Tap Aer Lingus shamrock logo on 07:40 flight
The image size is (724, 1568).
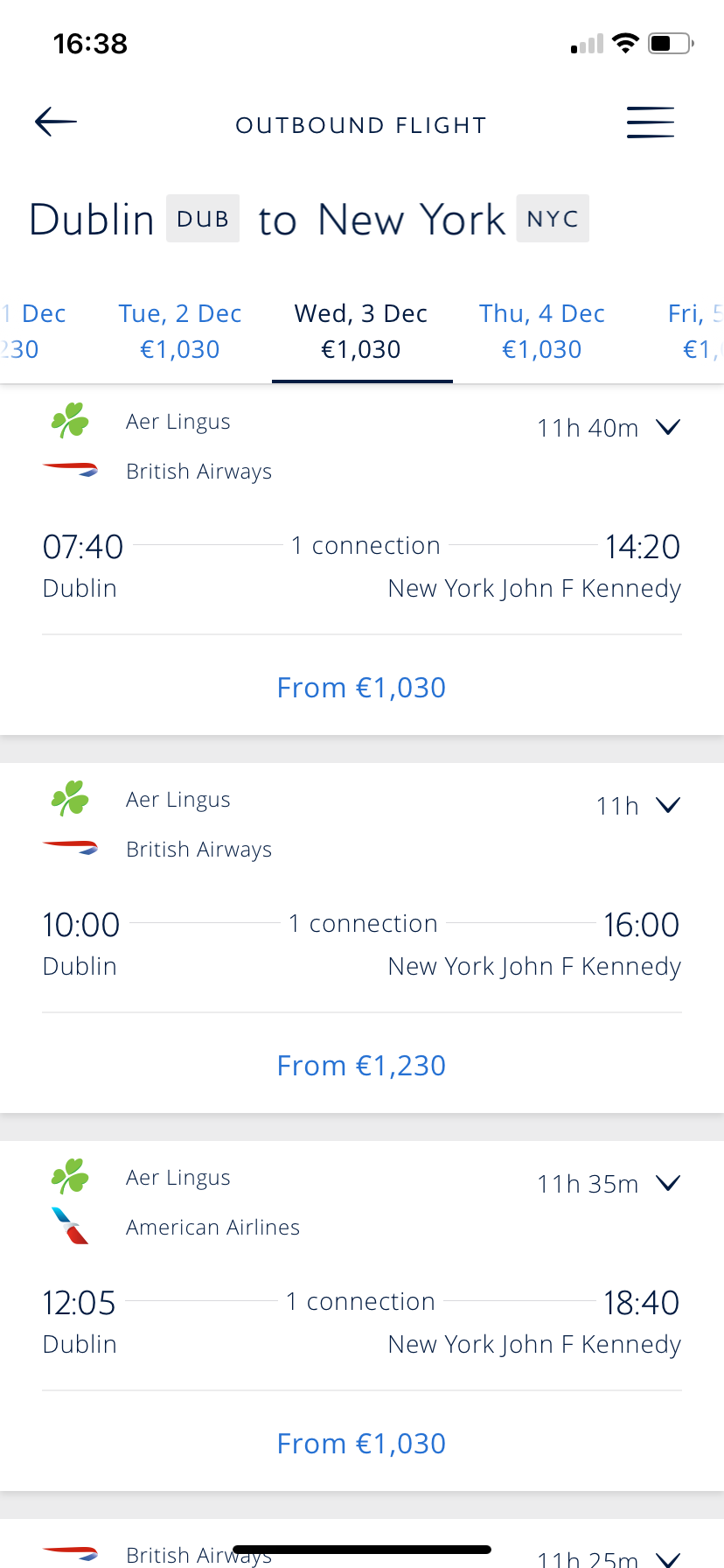70,420
